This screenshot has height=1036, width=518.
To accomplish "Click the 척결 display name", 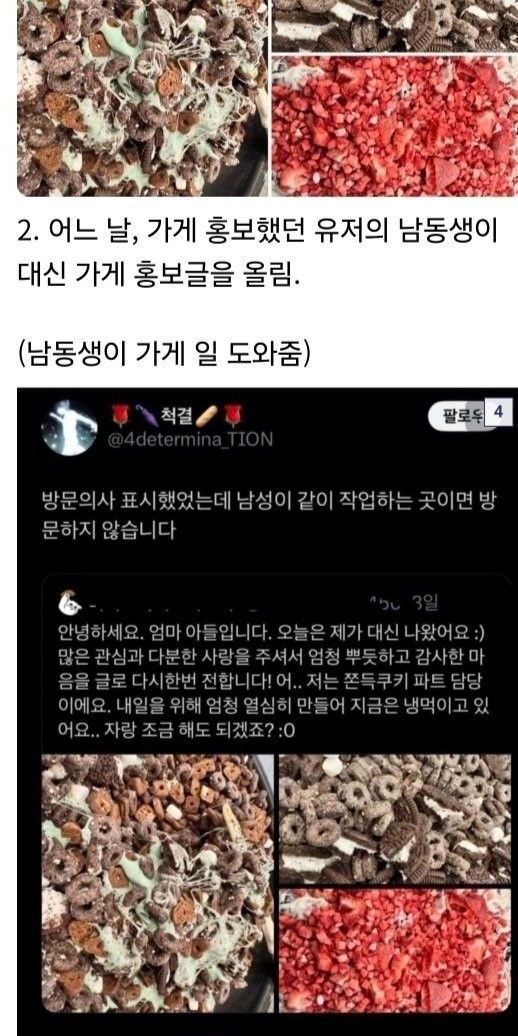I will [175, 416].
